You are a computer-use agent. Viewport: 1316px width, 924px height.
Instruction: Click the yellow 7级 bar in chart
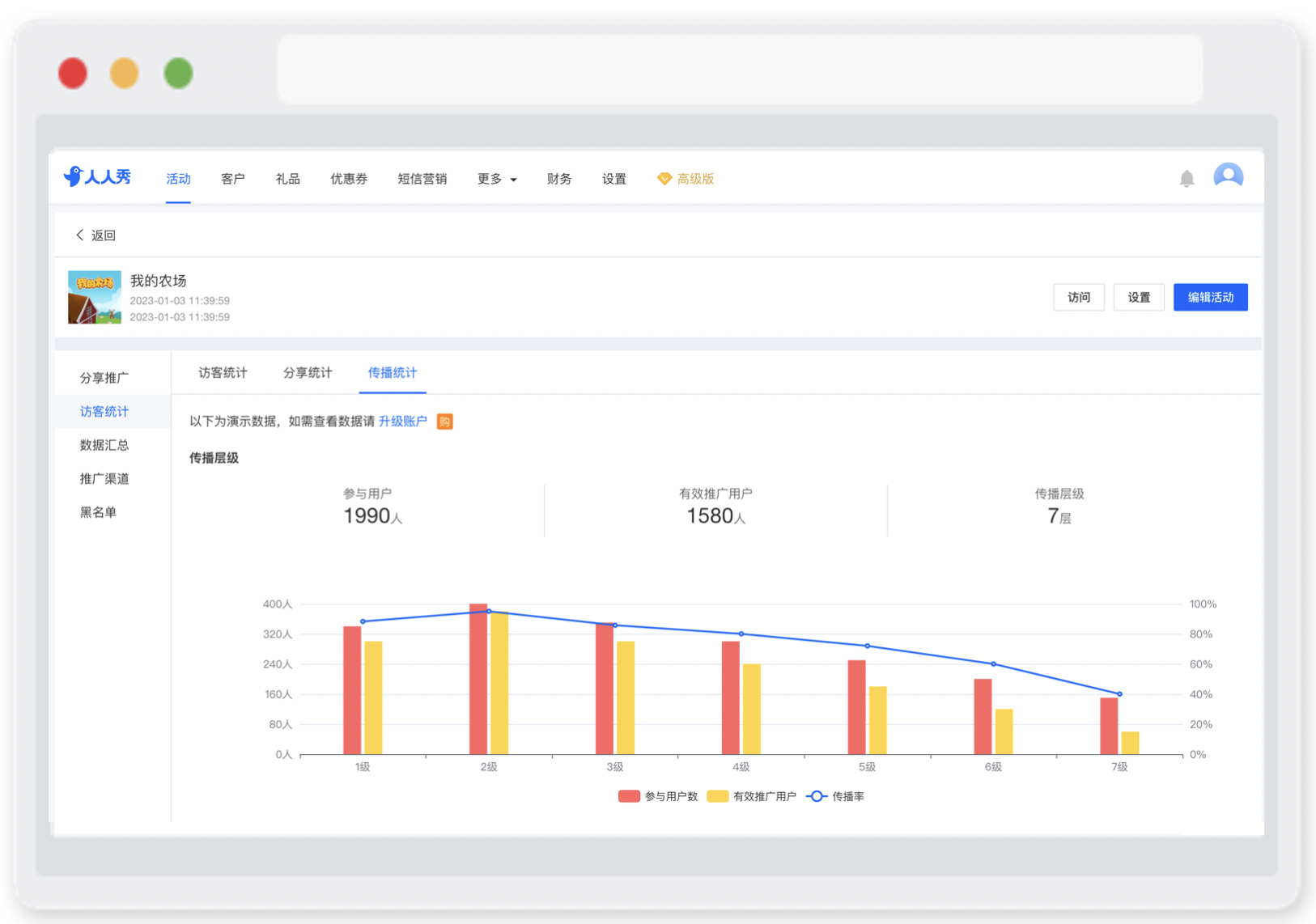[x=1130, y=743]
